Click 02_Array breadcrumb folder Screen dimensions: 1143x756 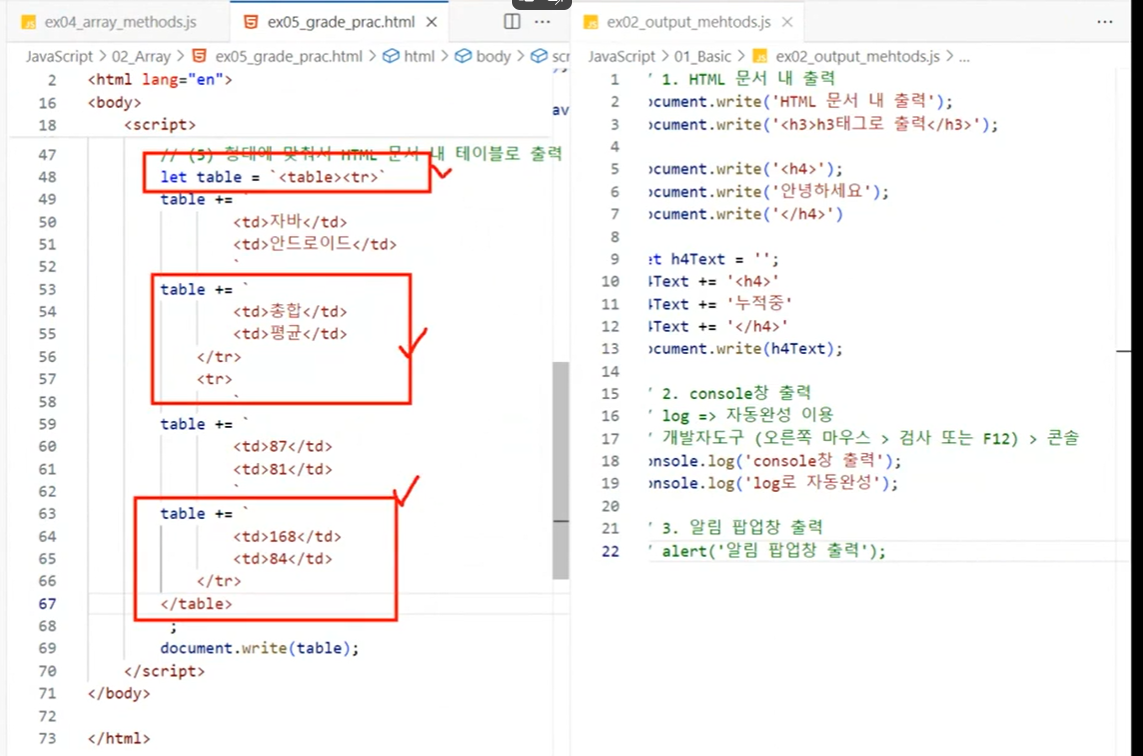pos(141,56)
